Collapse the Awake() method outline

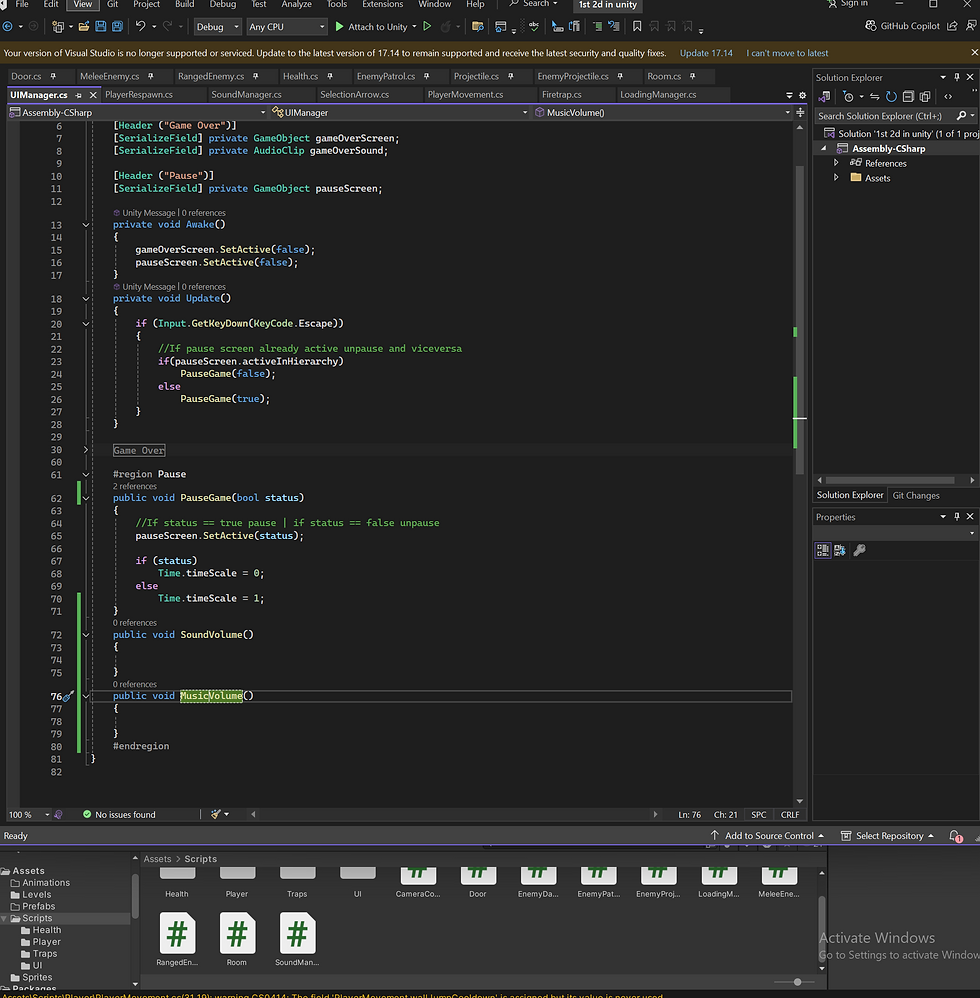tap(86, 225)
